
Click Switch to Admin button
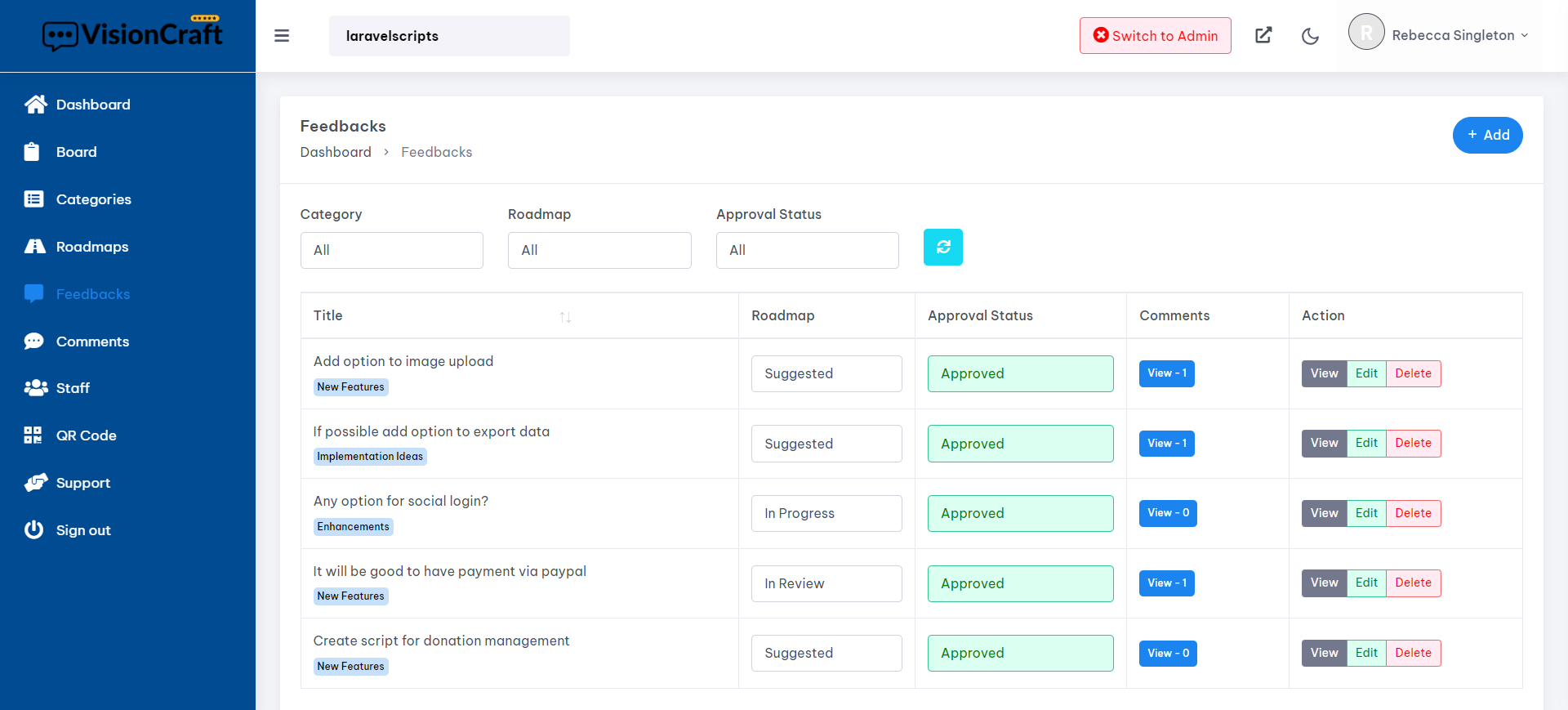(1155, 36)
